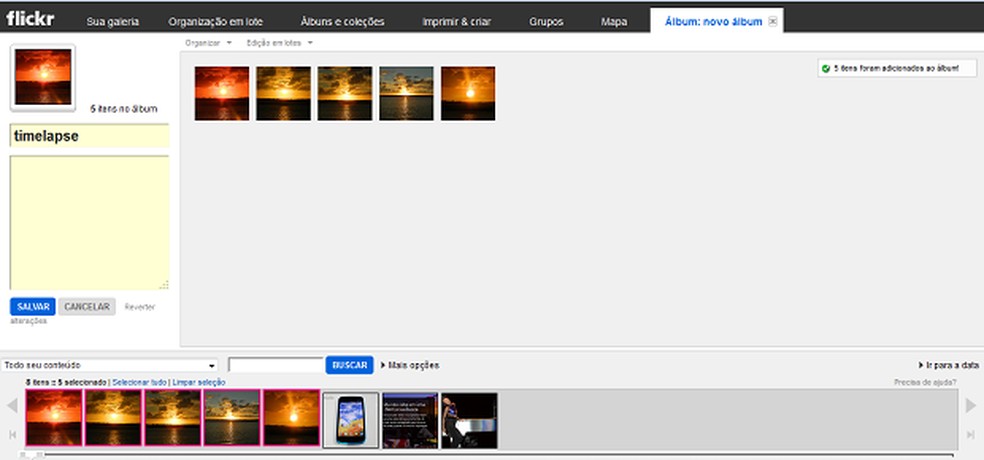Select the first red sunset photo in album
This screenshot has height=460, width=984.
(x=222, y=94)
